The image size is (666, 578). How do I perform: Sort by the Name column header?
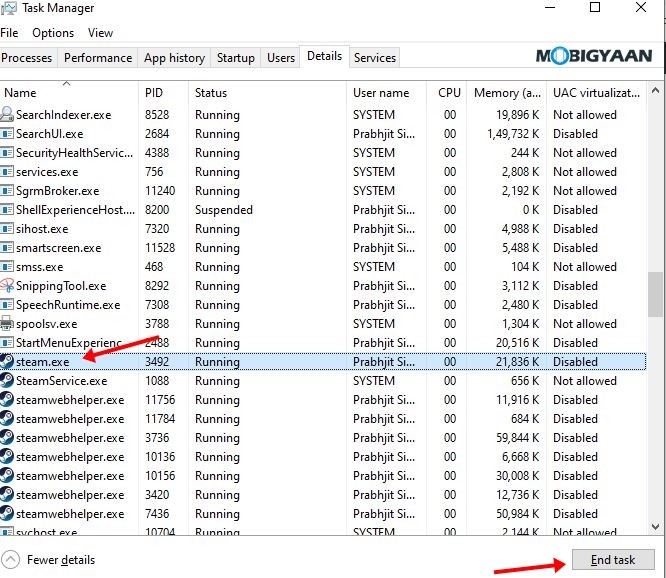69,93
